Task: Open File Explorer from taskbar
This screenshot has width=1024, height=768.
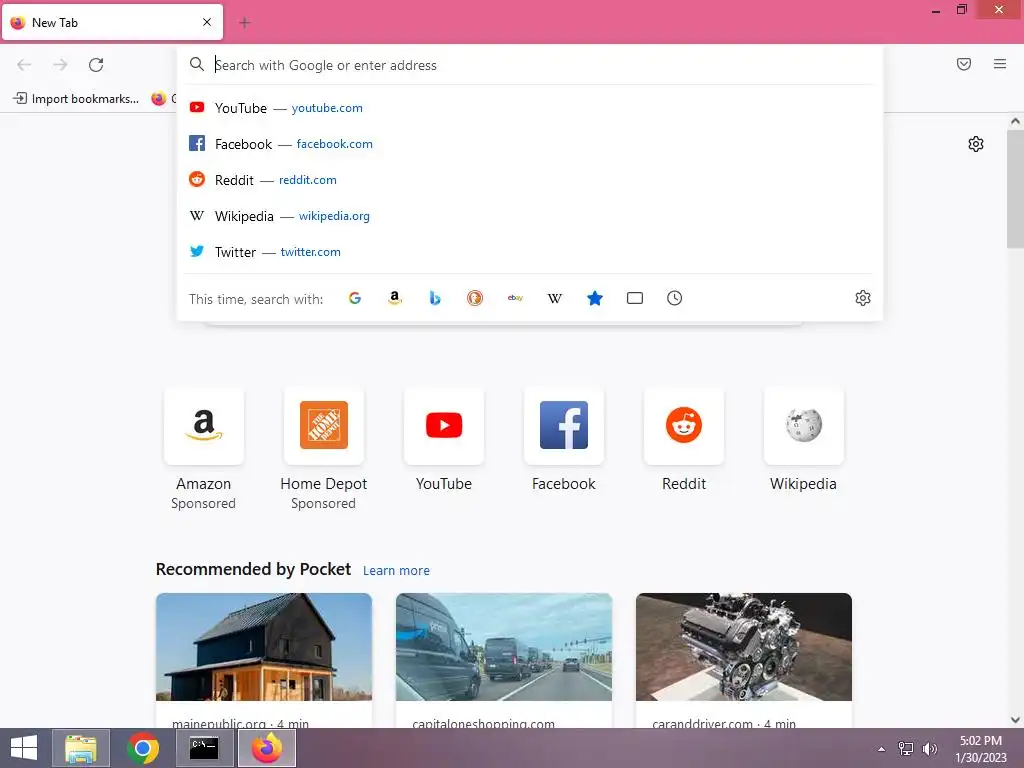Action: (81, 748)
